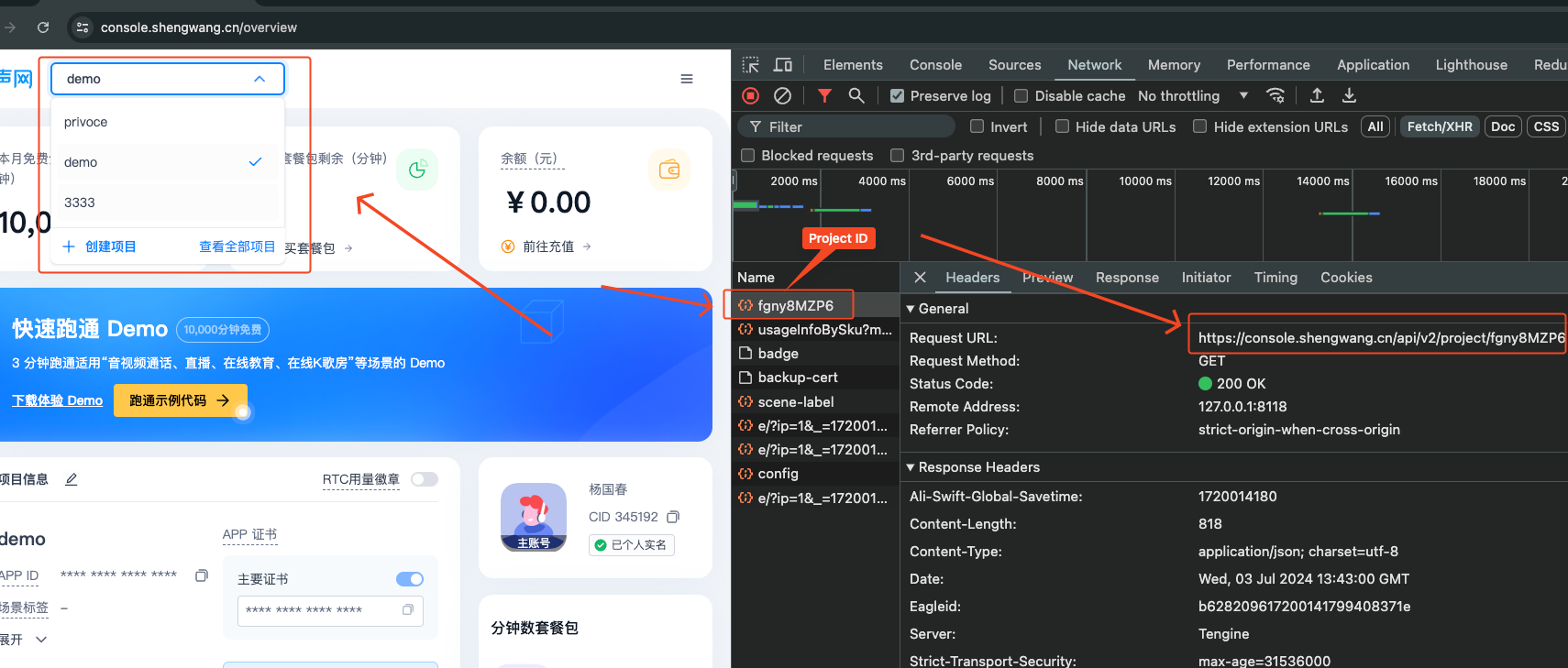1568x668 pixels.
Task: Click the wallet icon on balance card
Action: 669,170
